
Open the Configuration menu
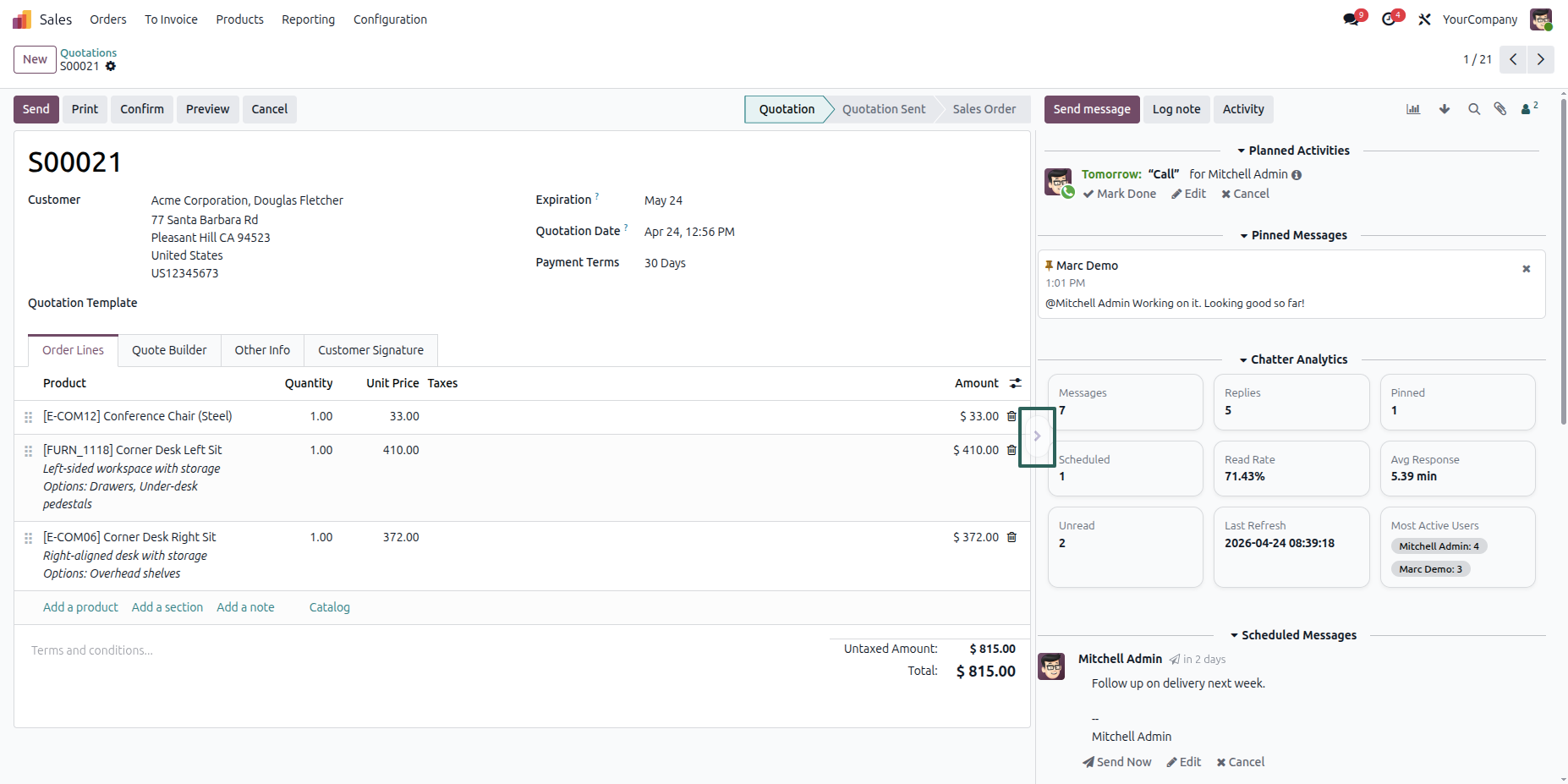(x=390, y=19)
